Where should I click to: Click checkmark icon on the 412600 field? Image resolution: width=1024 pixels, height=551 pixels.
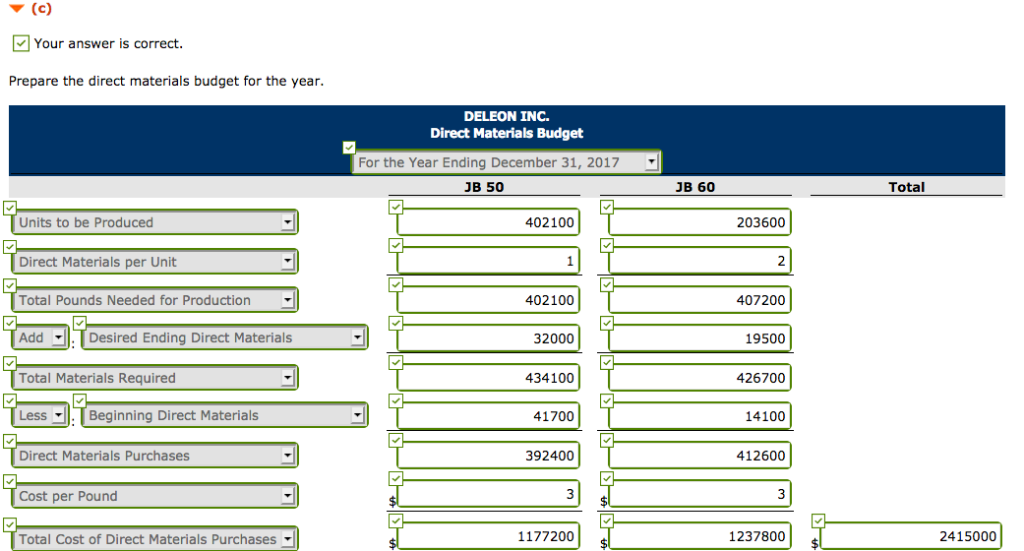click(x=607, y=440)
